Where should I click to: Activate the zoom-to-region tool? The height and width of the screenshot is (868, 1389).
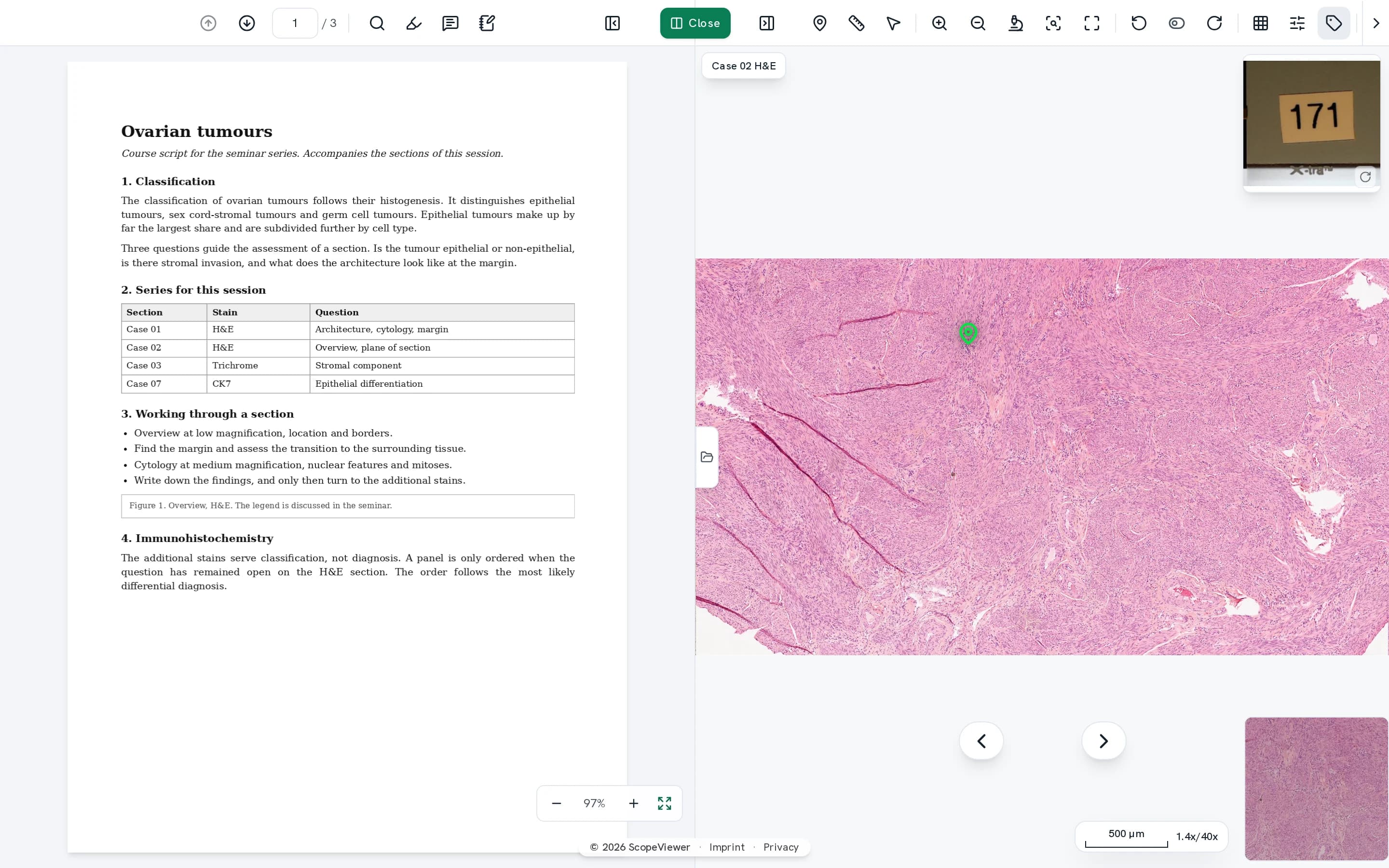pyautogui.click(x=1053, y=23)
